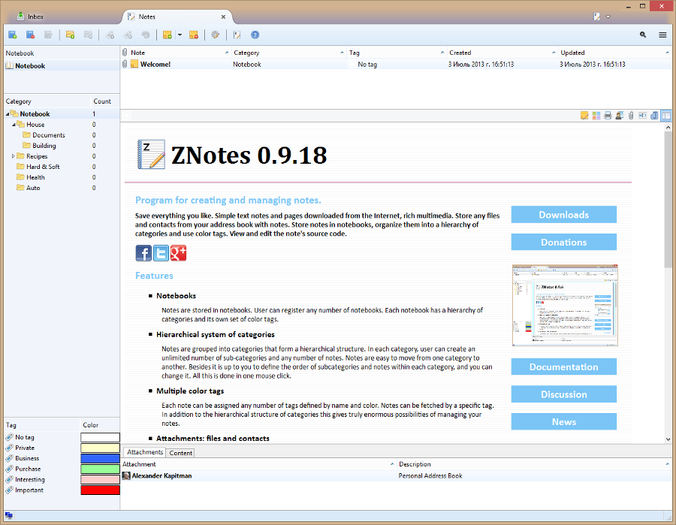676x525 pixels.
Task: Sort notes by the Note column header
Action: click(x=179, y=53)
